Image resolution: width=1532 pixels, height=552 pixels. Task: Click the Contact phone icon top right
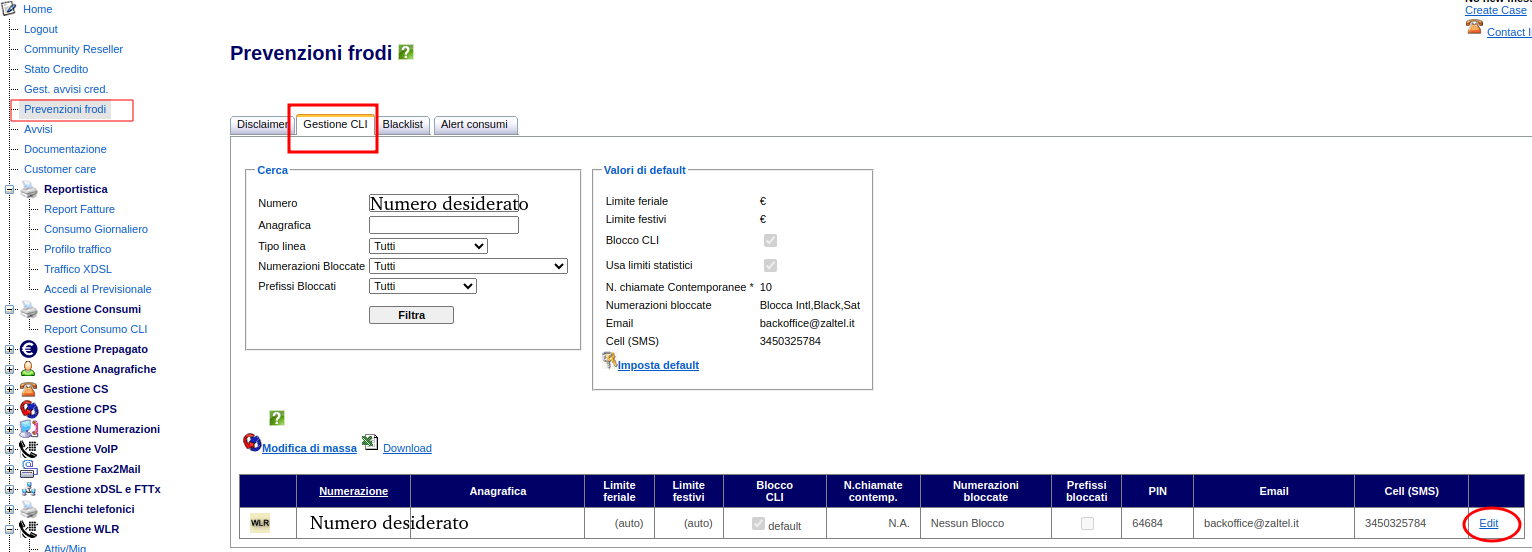click(x=1474, y=27)
